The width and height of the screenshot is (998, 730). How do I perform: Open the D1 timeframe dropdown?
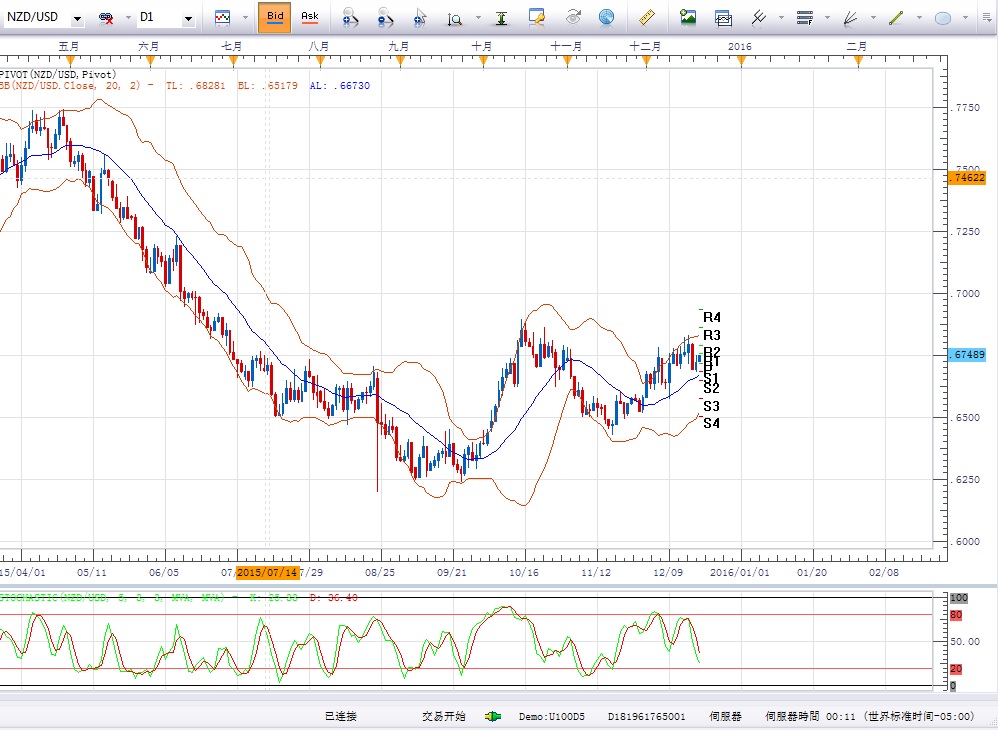click(189, 18)
